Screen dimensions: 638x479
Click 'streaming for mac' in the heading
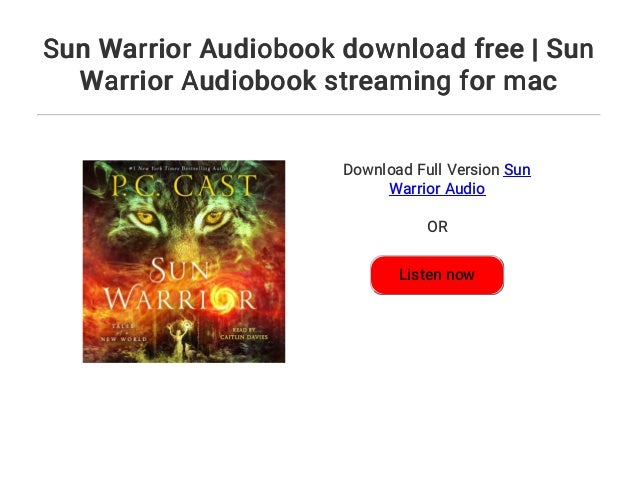pos(441,81)
